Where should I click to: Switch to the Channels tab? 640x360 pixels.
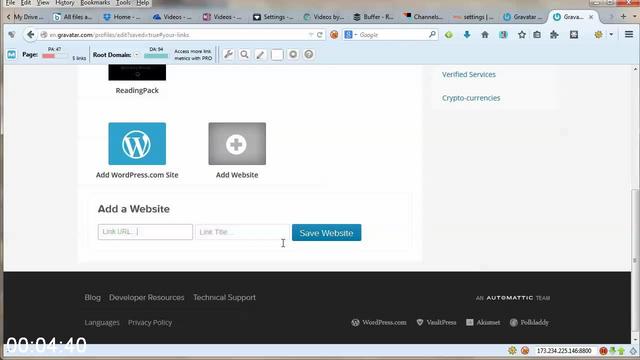coord(424,17)
